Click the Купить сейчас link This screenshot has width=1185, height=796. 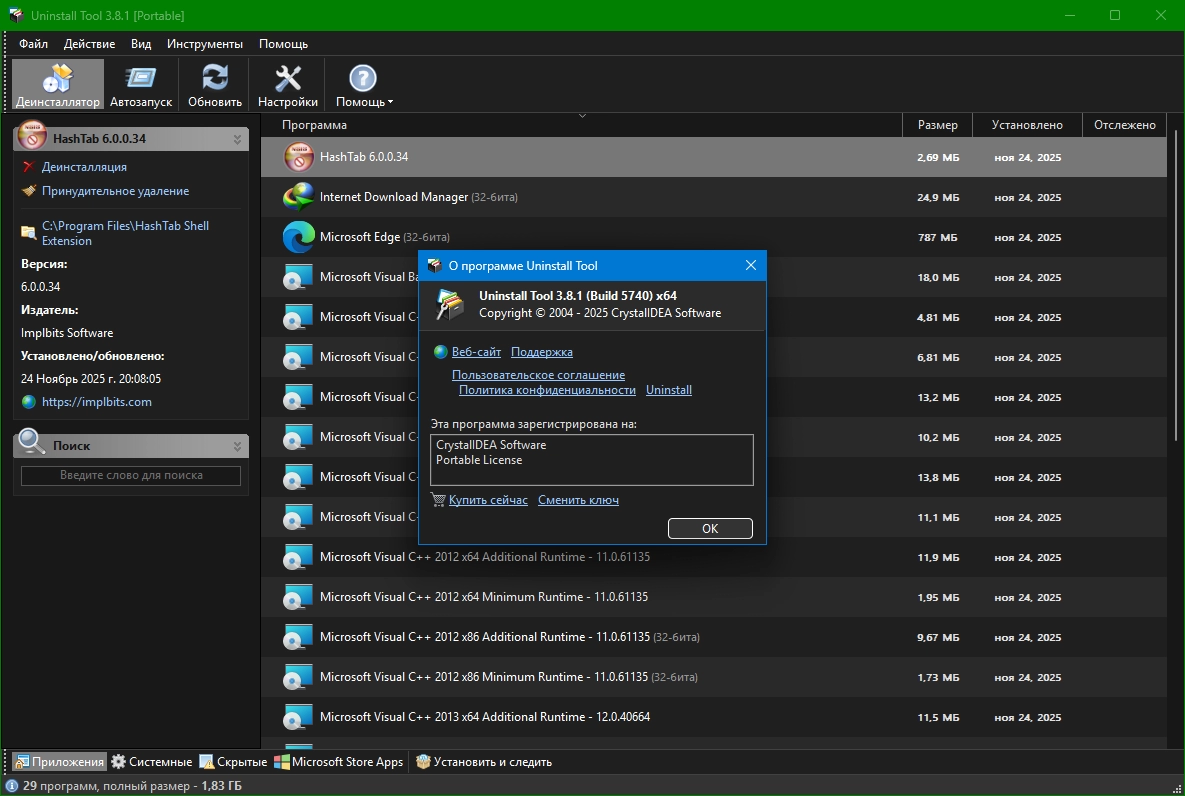tap(488, 500)
